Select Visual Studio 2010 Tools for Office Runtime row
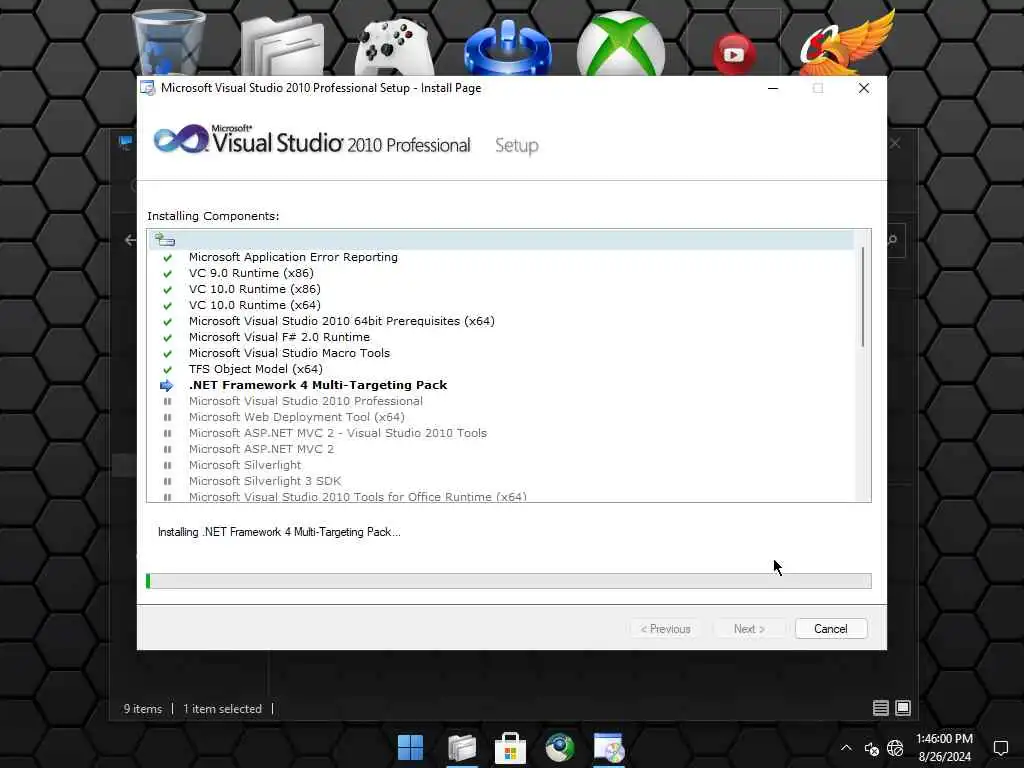The image size is (1024, 768). pos(358,497)
